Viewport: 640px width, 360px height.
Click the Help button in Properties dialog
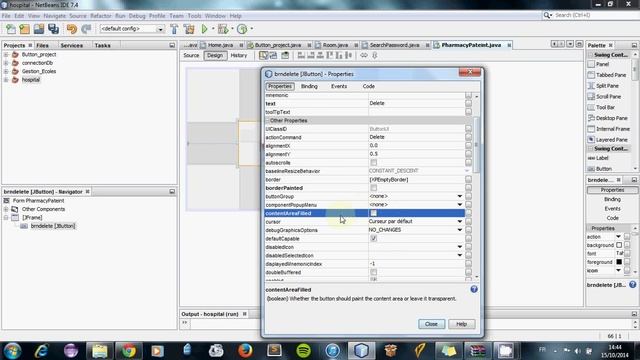click(x=461, y=324)
